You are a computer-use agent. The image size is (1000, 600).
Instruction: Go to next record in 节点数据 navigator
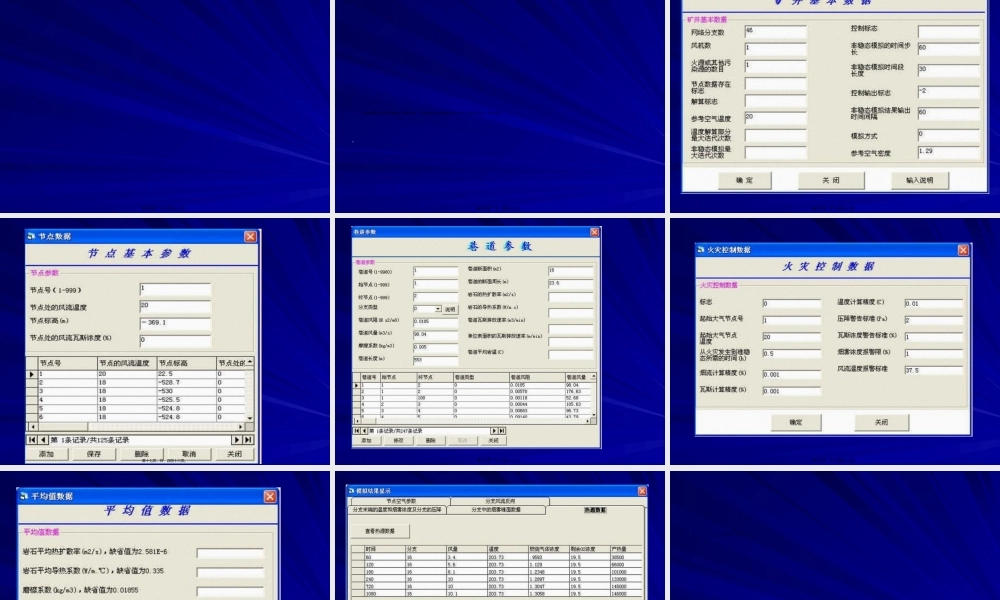click(237, 439)
